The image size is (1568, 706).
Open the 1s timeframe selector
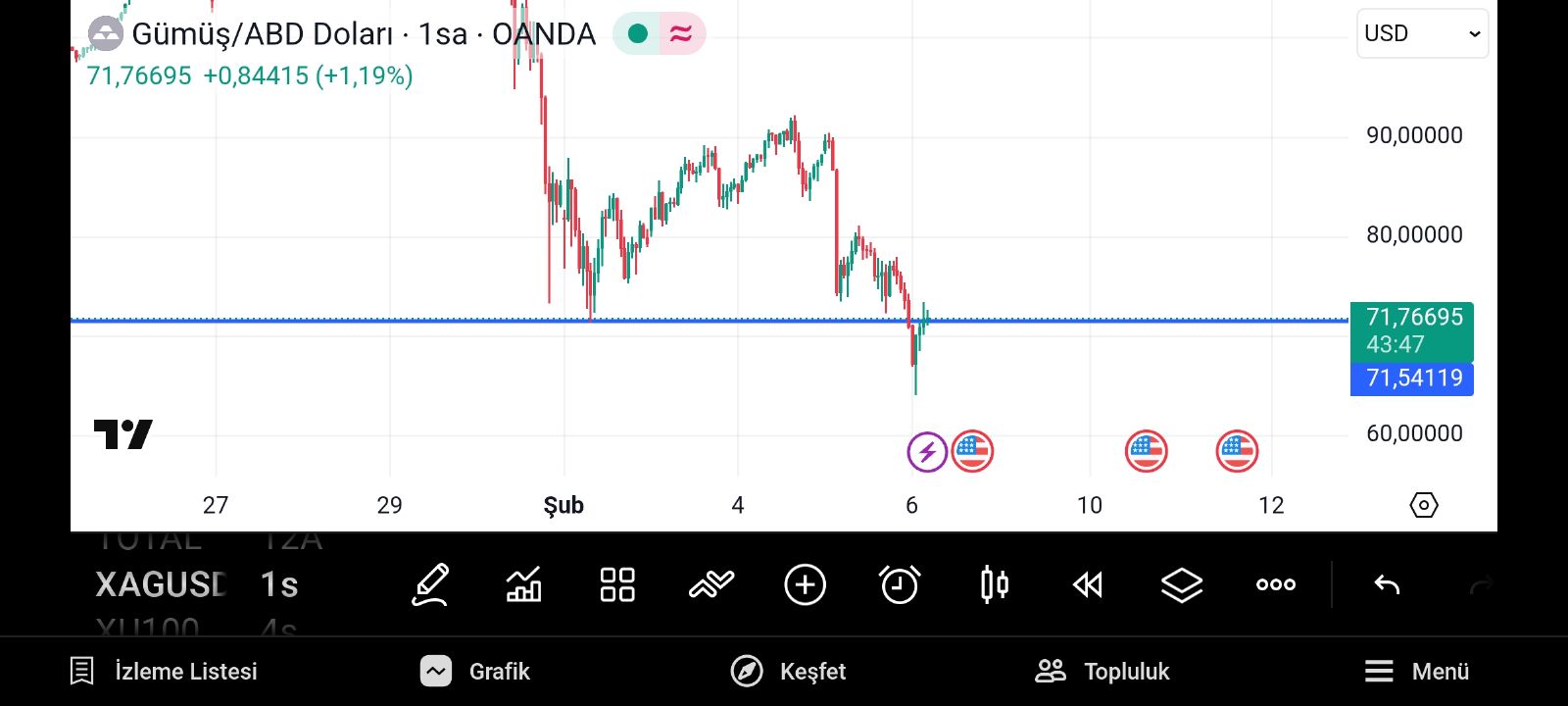tap(279, 585)
